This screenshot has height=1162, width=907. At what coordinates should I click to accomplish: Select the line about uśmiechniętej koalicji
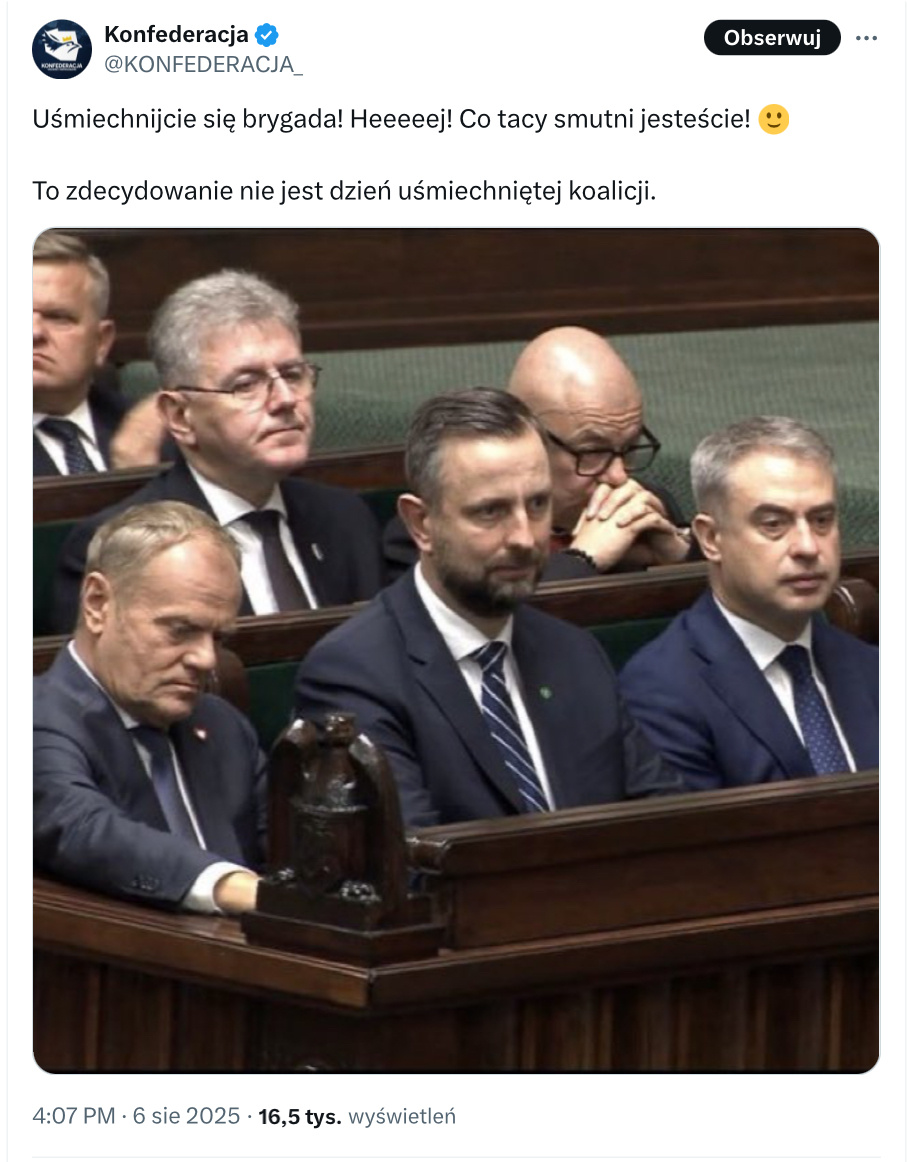pyautogui.click(x=345, y=191)
